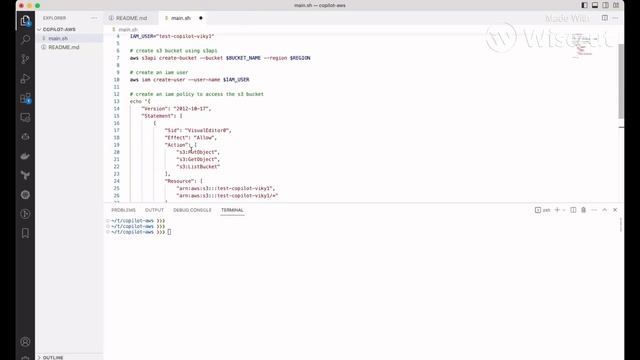Viewport: 640px width, 360px height.
Task: Click the "Sid": "VisualEditor0" line
Action: pyautogui.click(x=198, y=130)
